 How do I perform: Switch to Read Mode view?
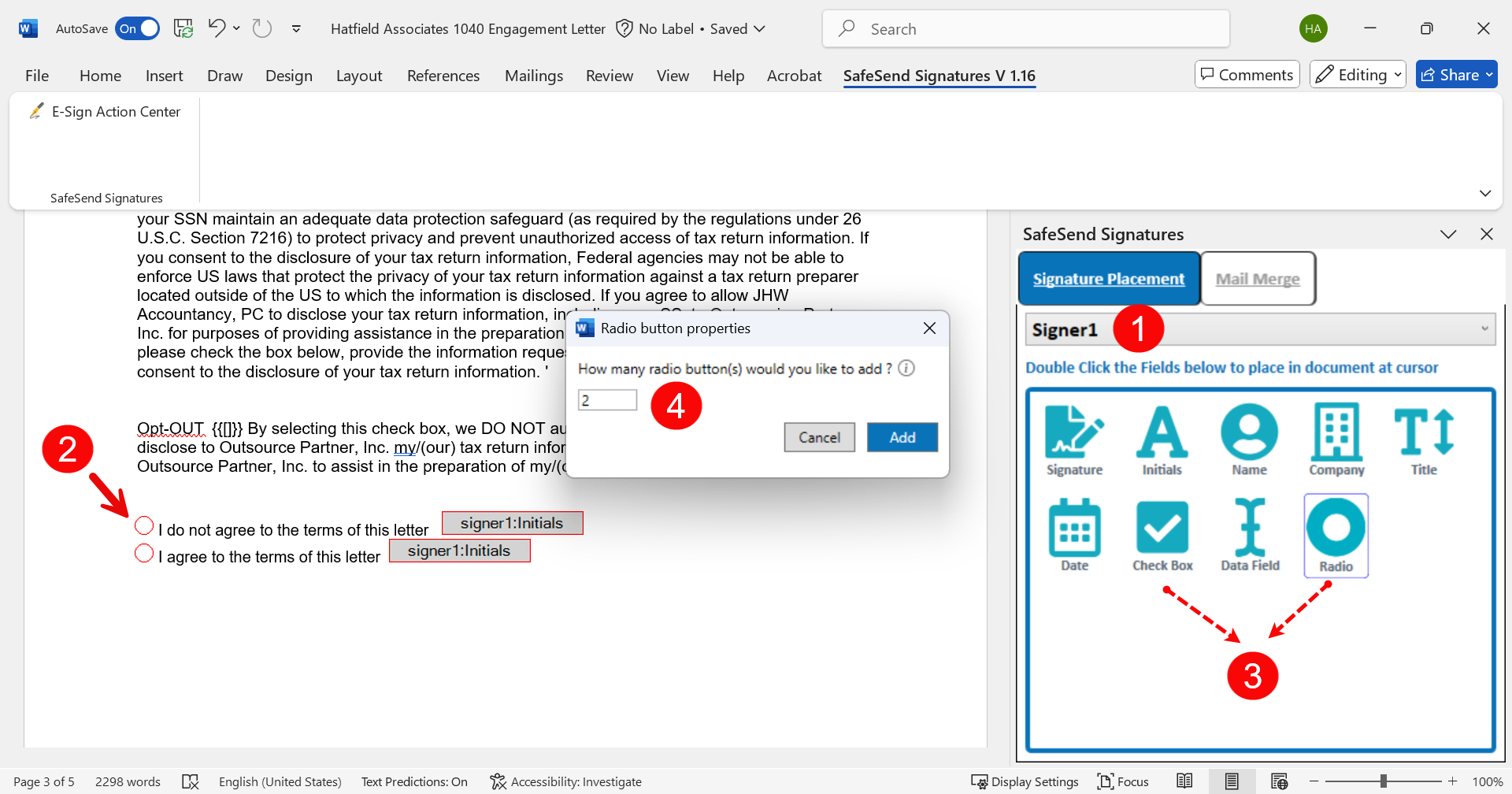[x=1184, y=781]
